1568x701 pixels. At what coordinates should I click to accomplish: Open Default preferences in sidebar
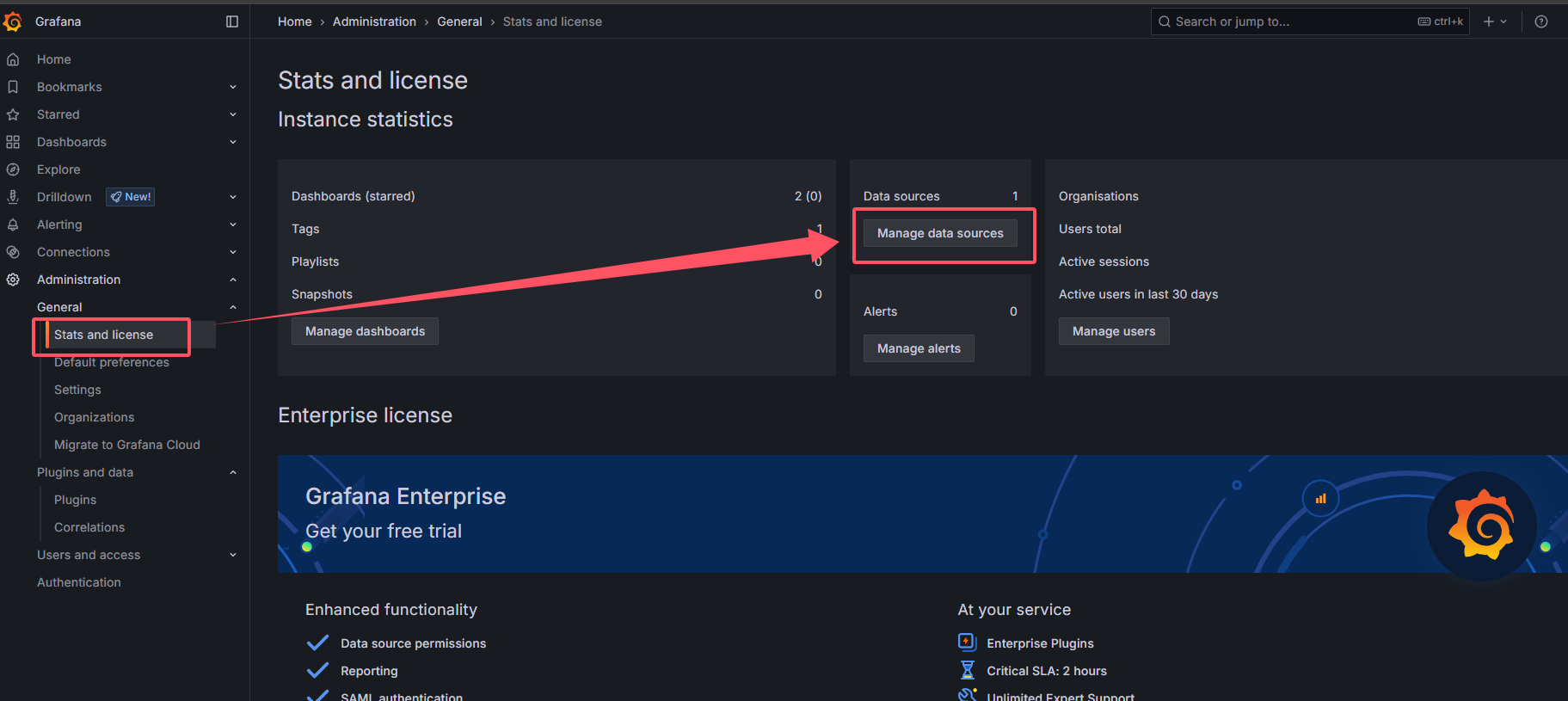point(112,362)
